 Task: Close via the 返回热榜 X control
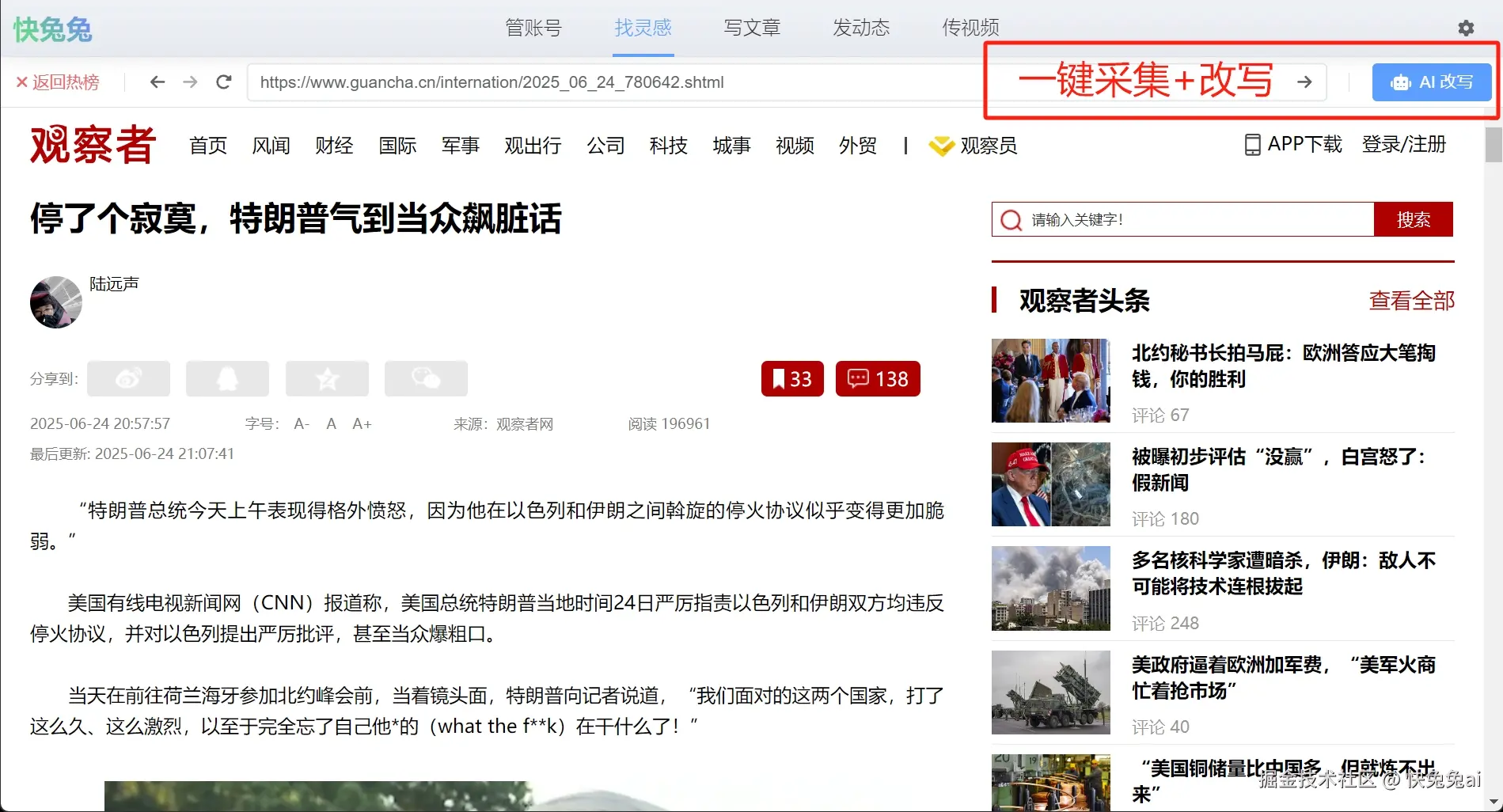coord(21,82)
